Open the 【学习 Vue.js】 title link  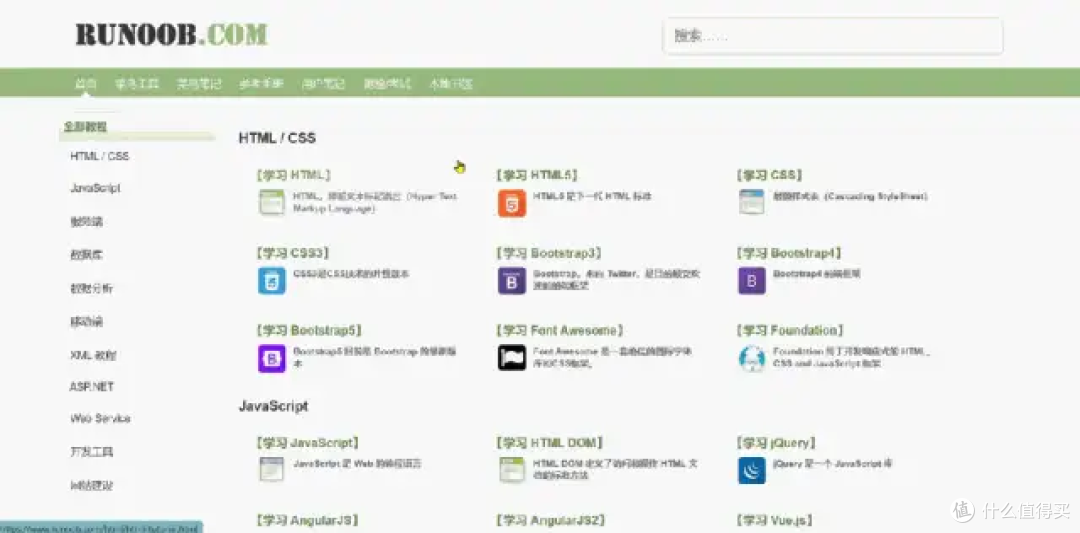point(776,521)
